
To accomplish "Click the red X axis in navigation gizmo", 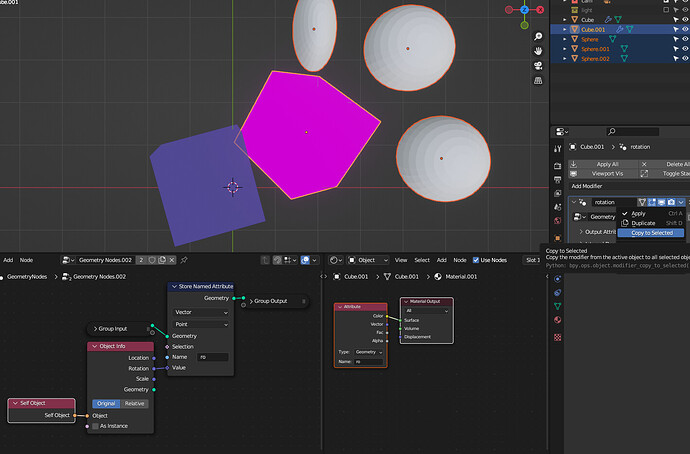I will pos(540,10).
